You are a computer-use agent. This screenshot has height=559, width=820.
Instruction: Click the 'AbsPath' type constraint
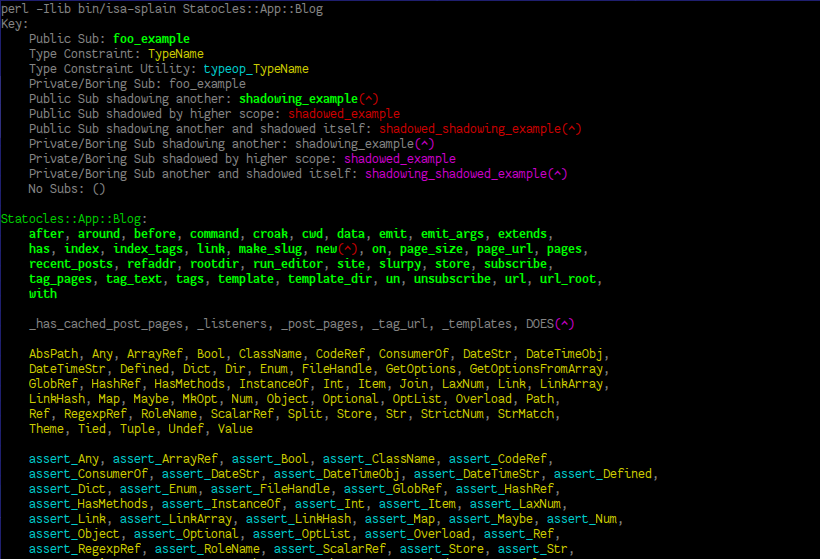[x=53, y=354]
